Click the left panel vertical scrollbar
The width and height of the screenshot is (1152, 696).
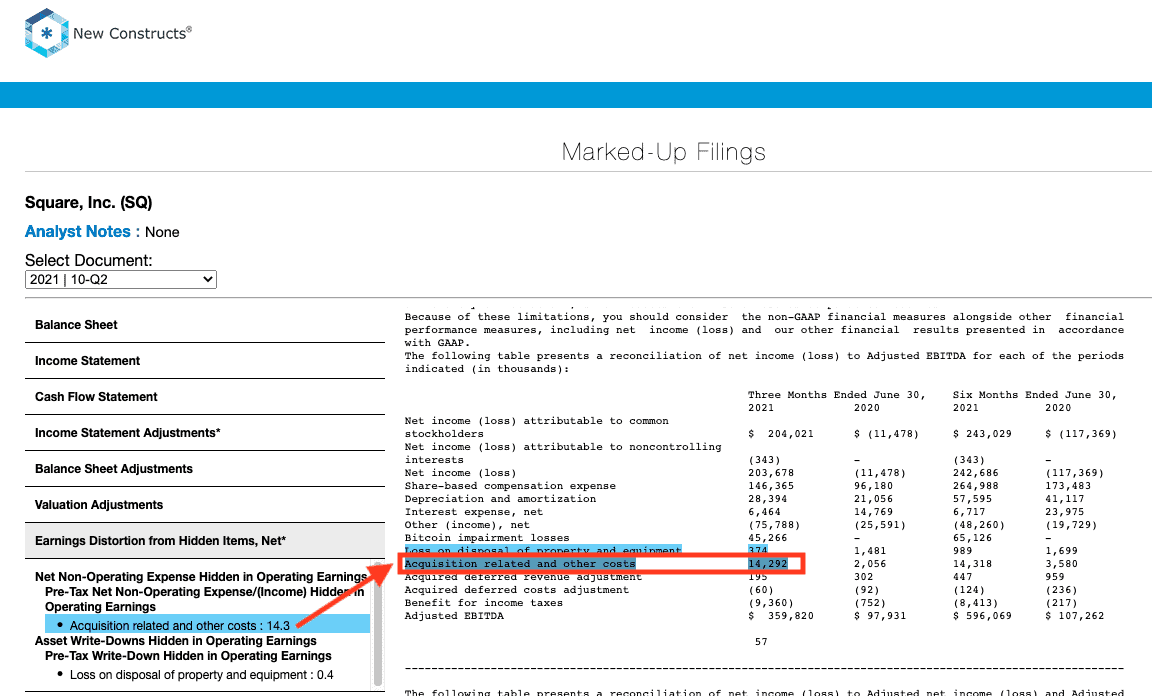point(378,625)
